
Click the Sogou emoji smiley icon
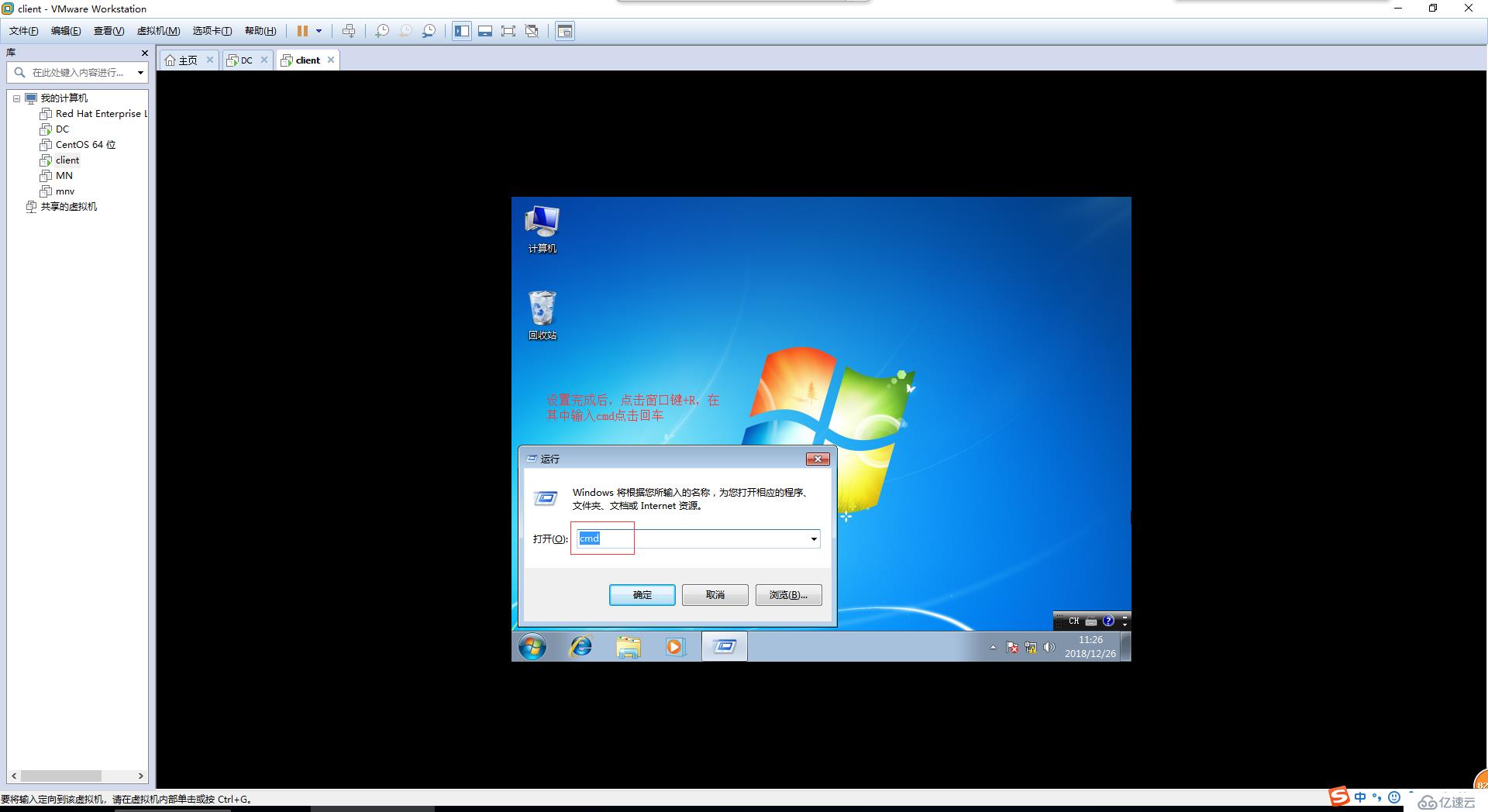click(x=1394, y=797)
